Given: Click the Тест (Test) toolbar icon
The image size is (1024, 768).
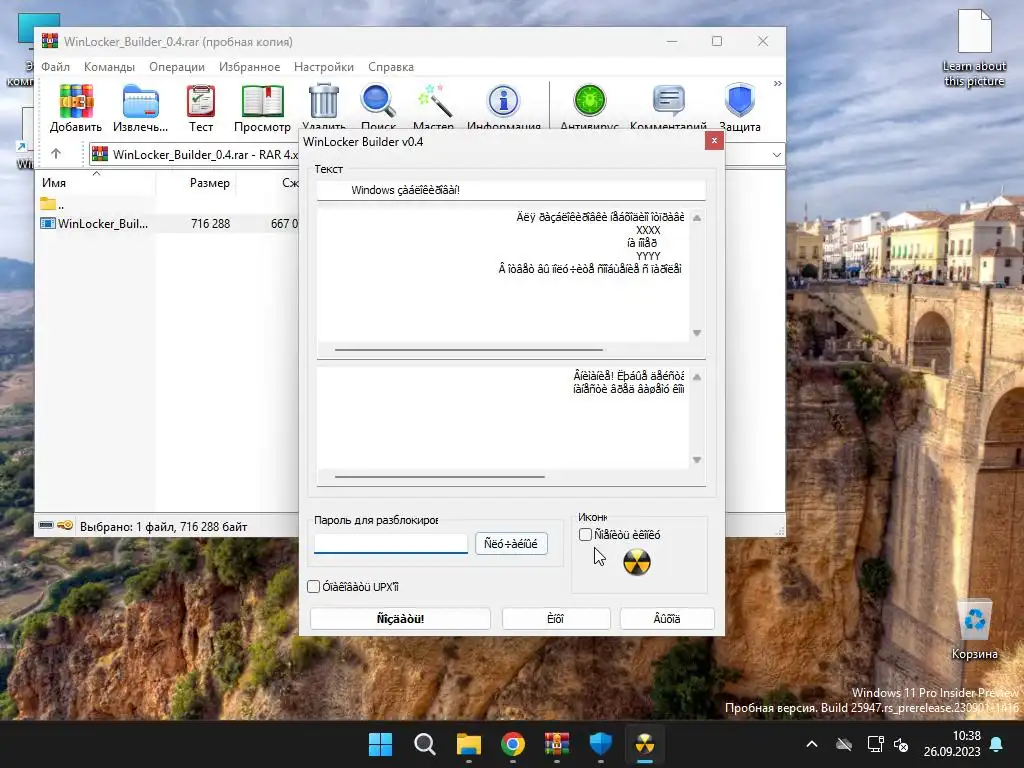Looking at the screenshot, I should pos(200,108).
